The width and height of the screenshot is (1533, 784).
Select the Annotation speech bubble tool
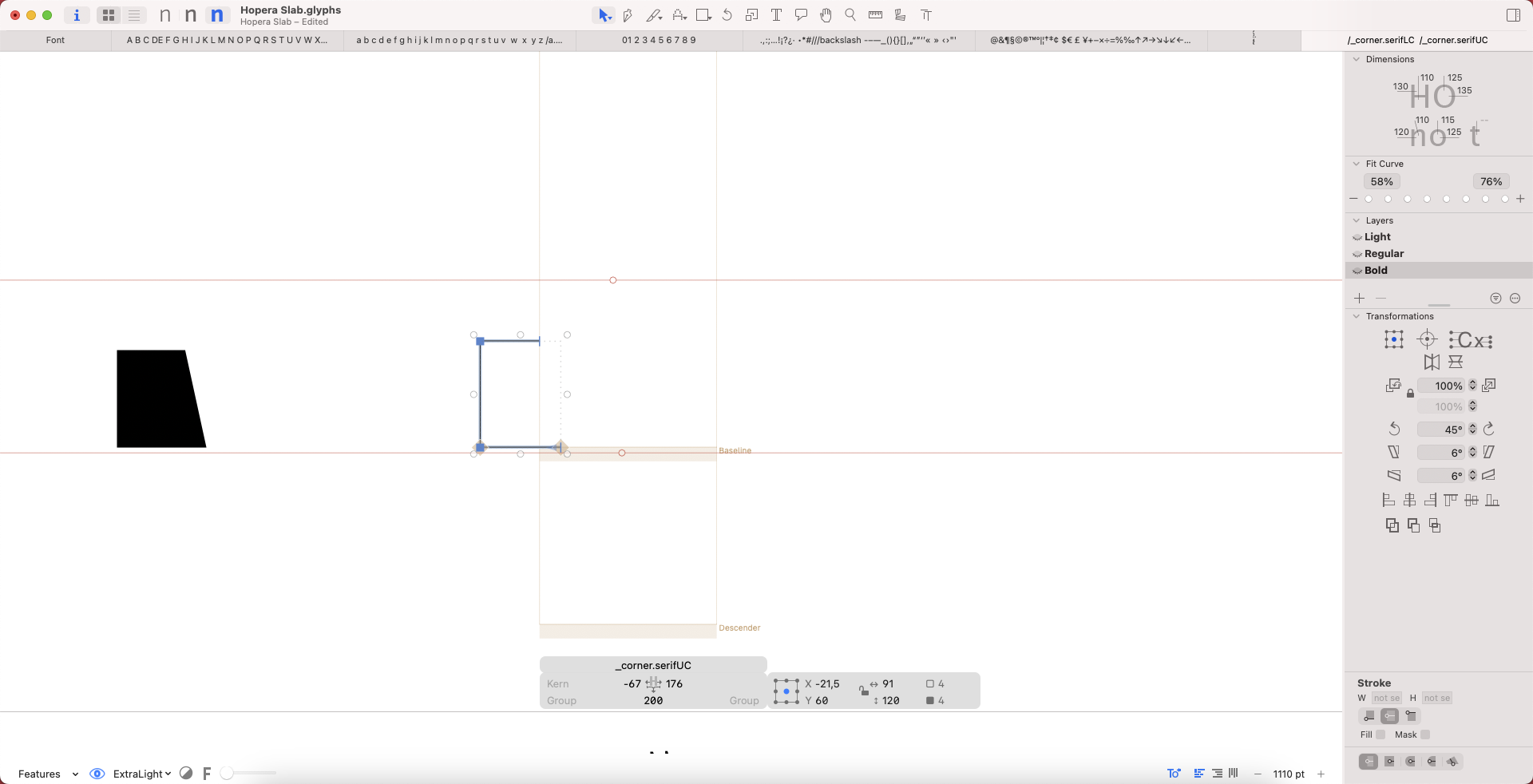point(801,15)
